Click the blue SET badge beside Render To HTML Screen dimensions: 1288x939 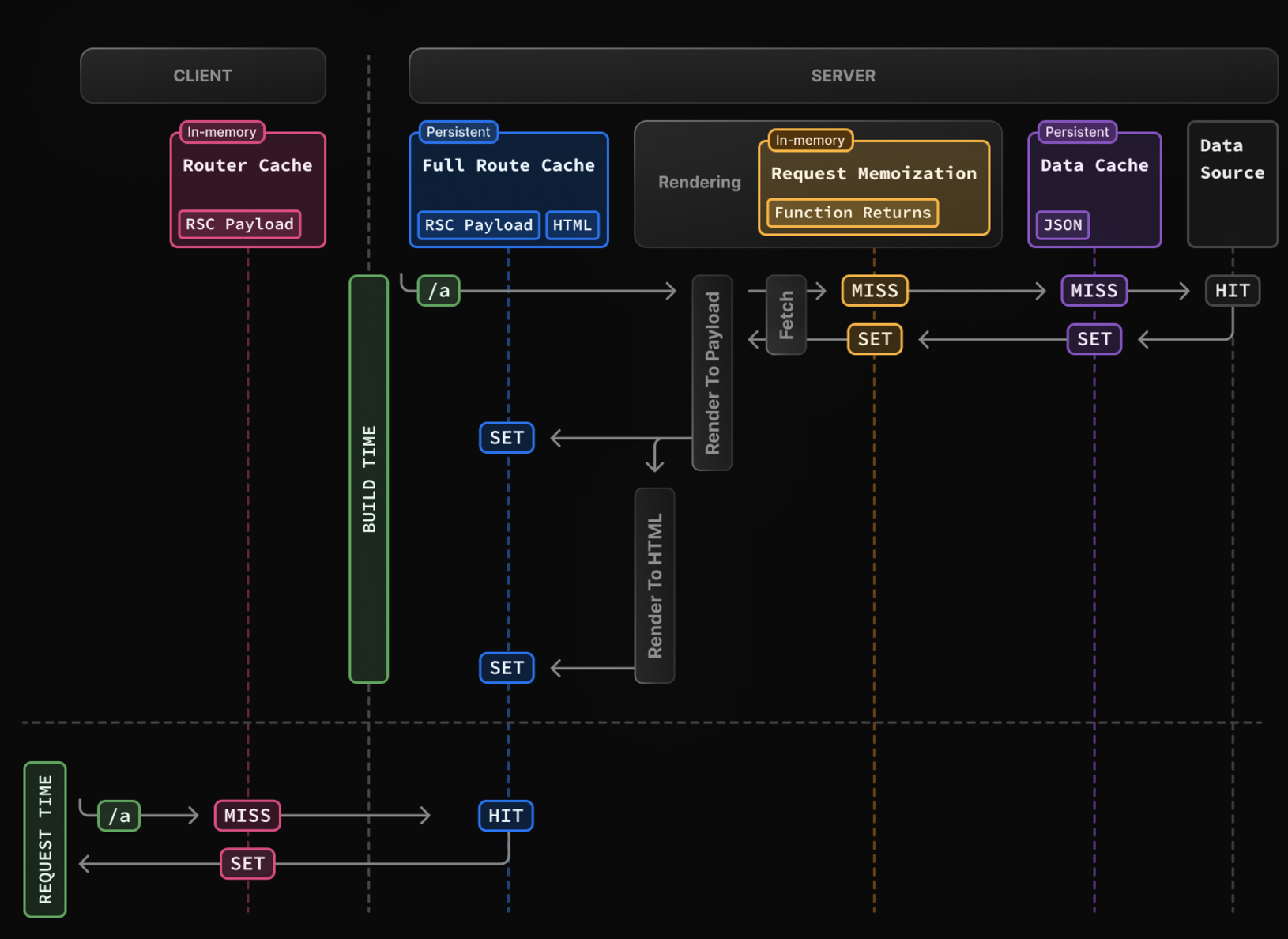(x=507, y=668)
